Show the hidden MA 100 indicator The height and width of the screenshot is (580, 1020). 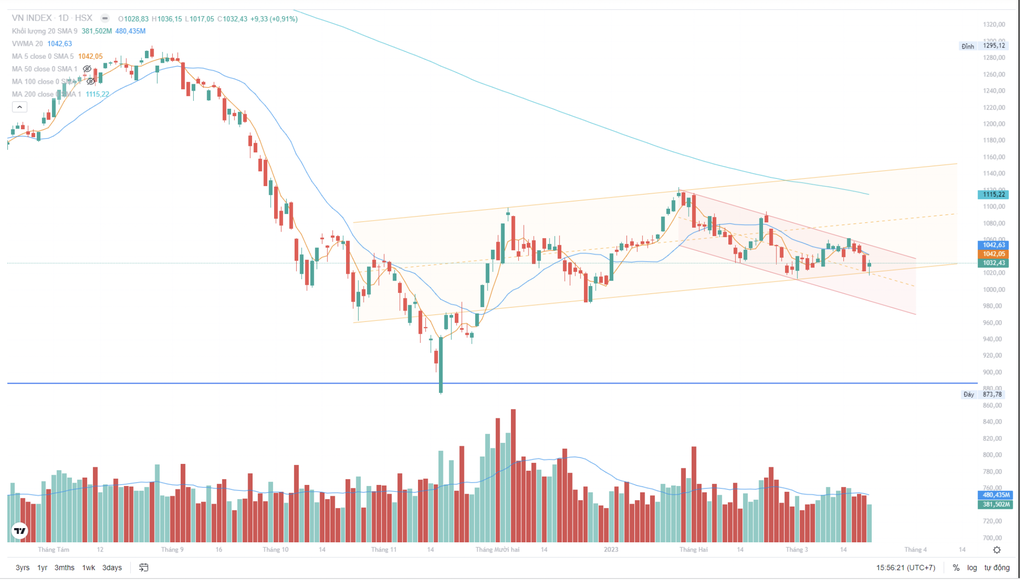tap(91, 82)
